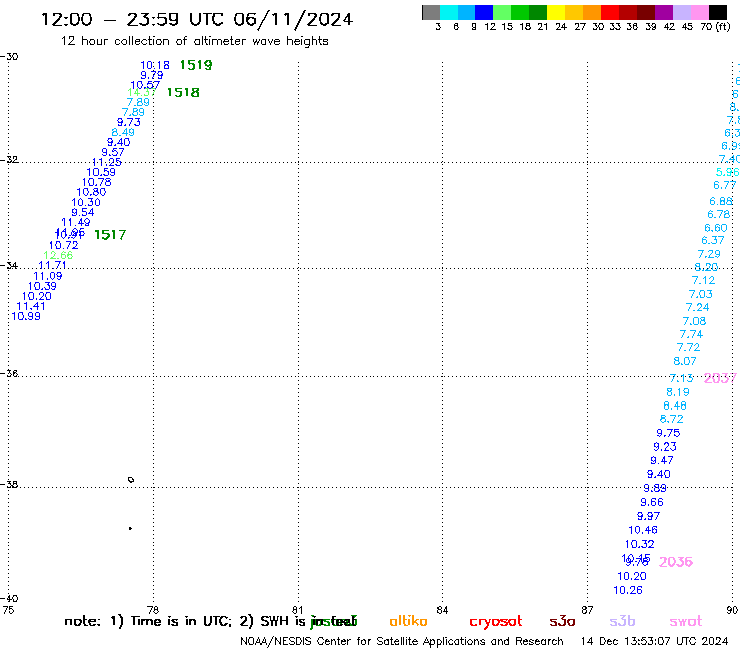Click the wave height value 9.75
This screenshot has height=650, width=740.
click(x=668, y=433)
